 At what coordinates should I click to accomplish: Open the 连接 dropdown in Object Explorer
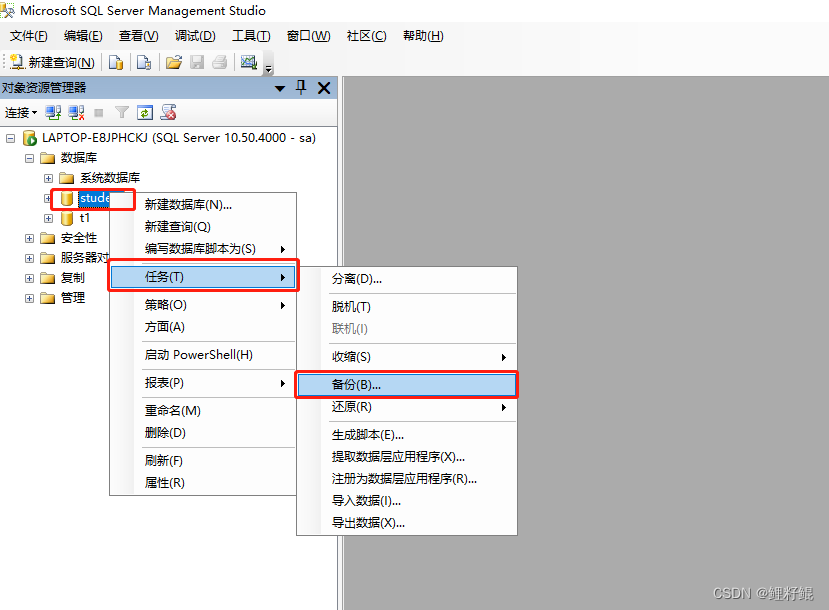tap(21, 113)
